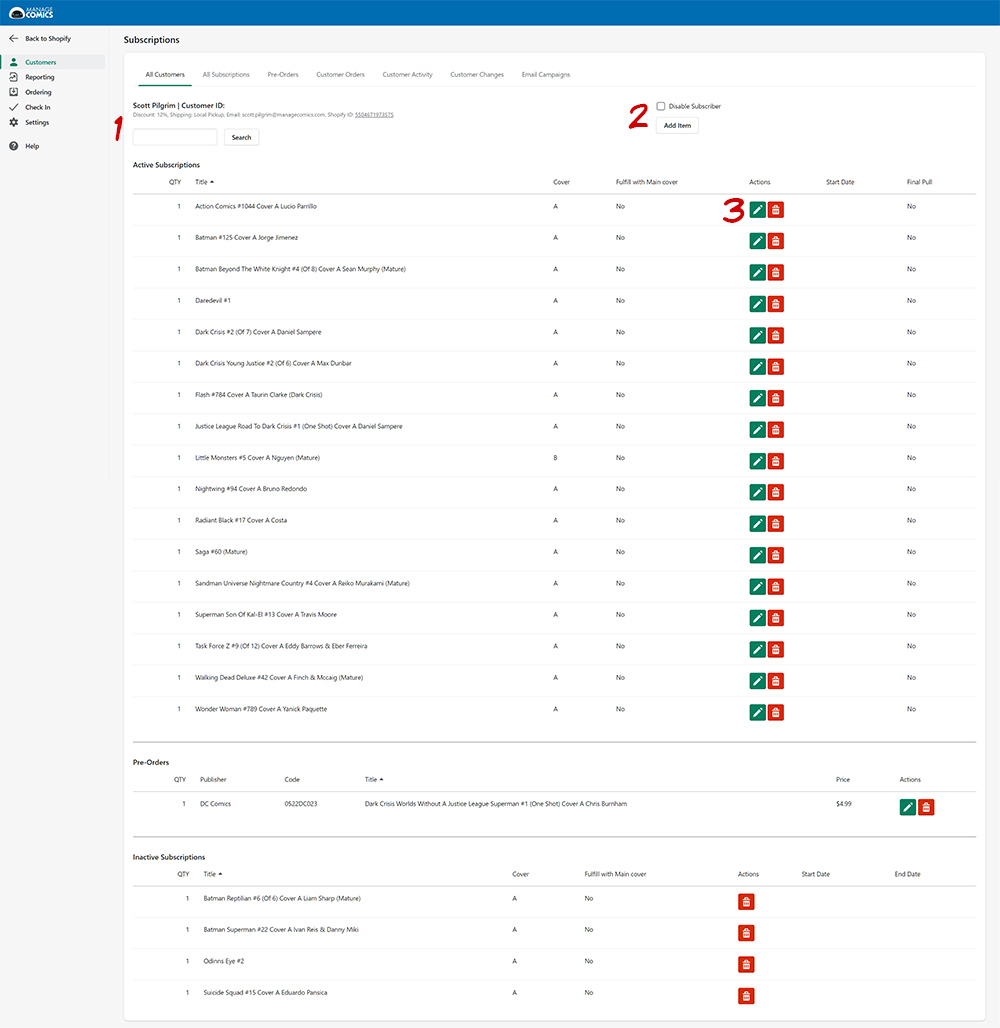
Task: Check the Disable Subscriber checkbox
Action: click(661, 106)
